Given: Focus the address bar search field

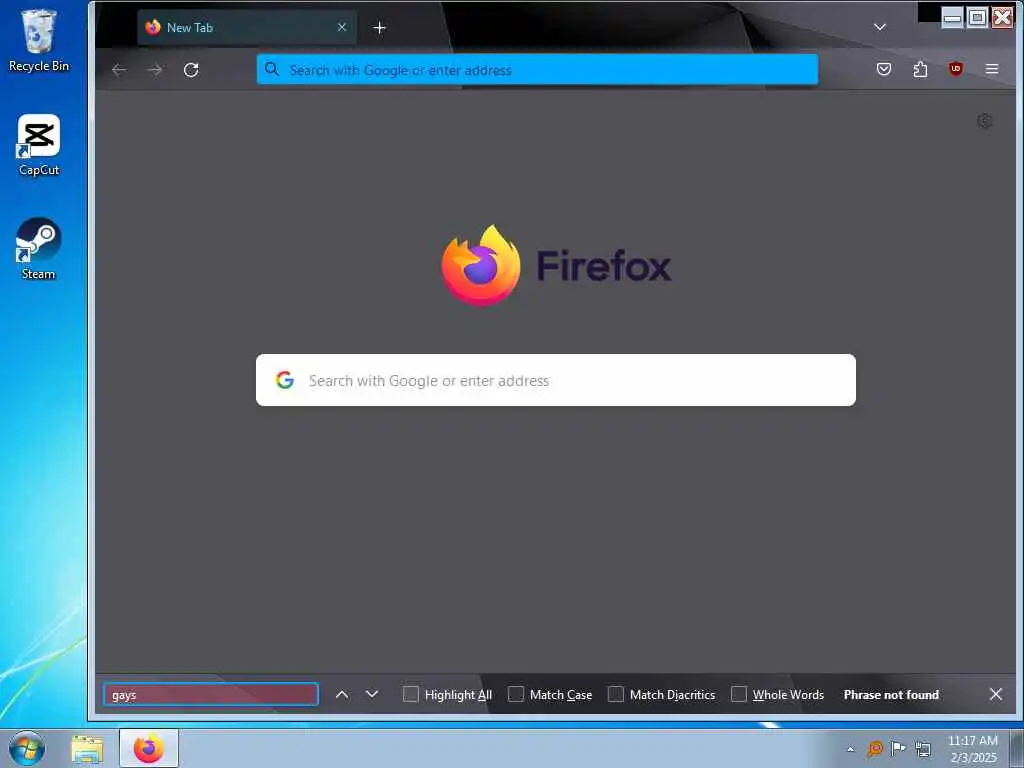Looking at the screenshot, I should point(537,70).
